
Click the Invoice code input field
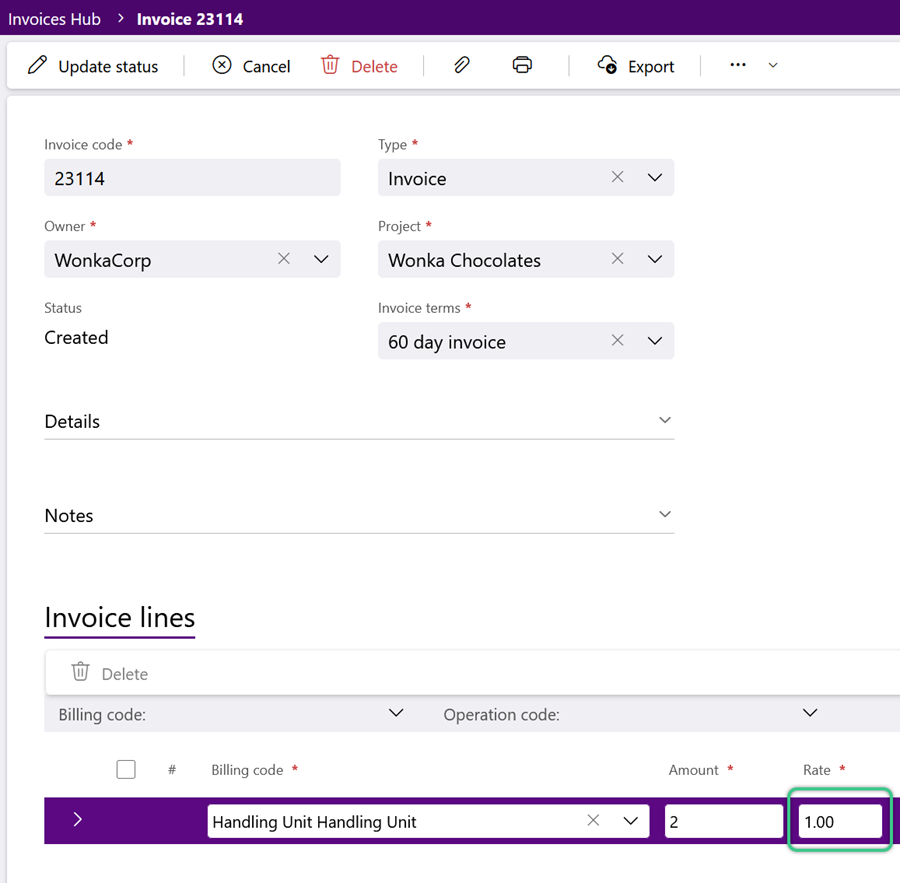pos(192,177)
